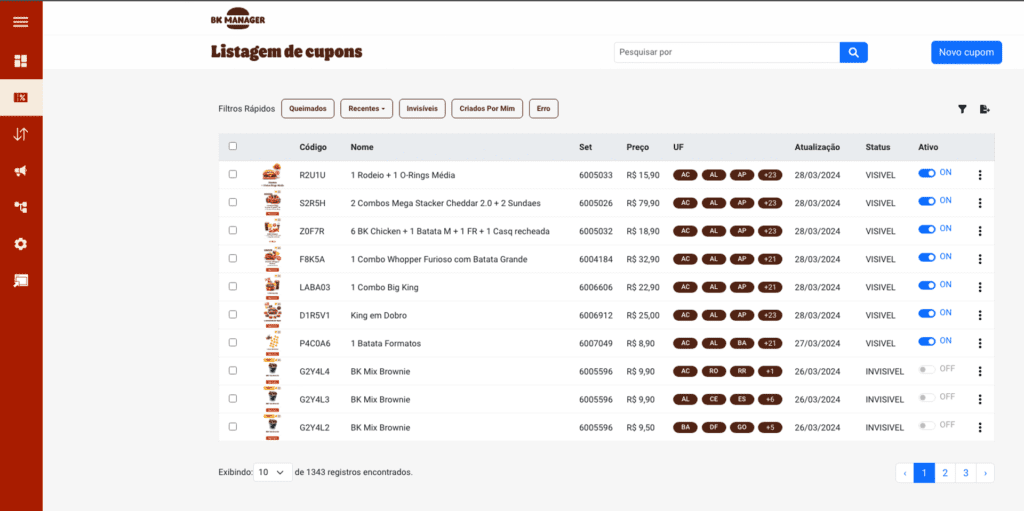Apply the Erro quick filter
The width and height of the screenshot is (1024, 511).
tap(543, 108)
